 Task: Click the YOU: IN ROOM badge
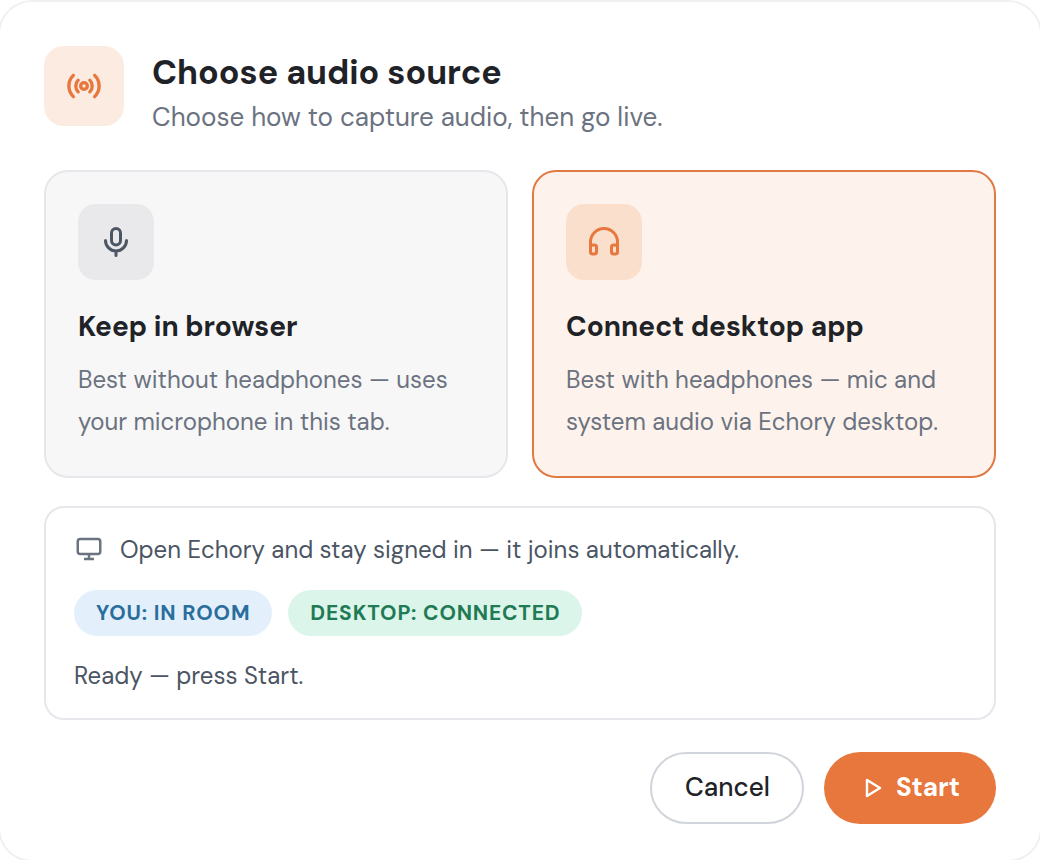pyautogui.click(x=173, y=613)
